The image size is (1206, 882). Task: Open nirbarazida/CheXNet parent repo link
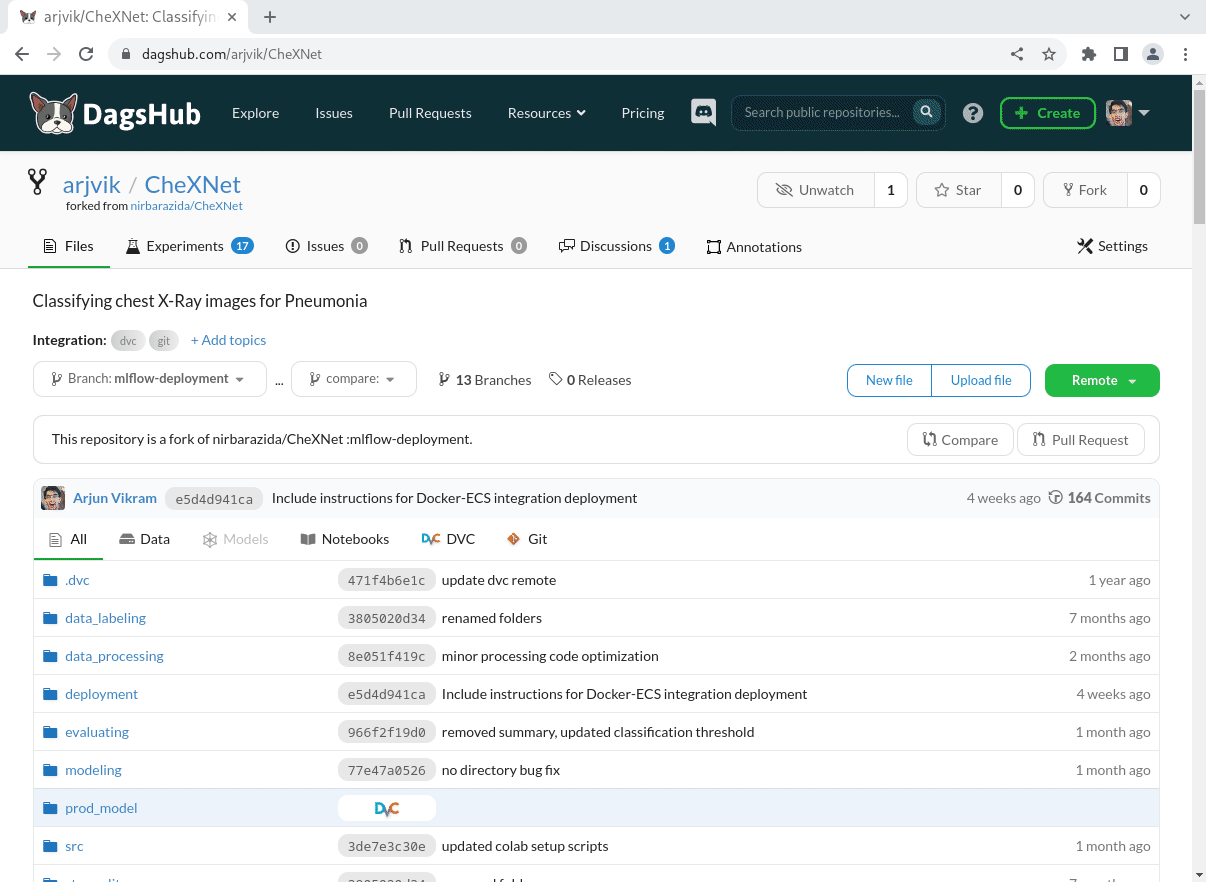187,206
